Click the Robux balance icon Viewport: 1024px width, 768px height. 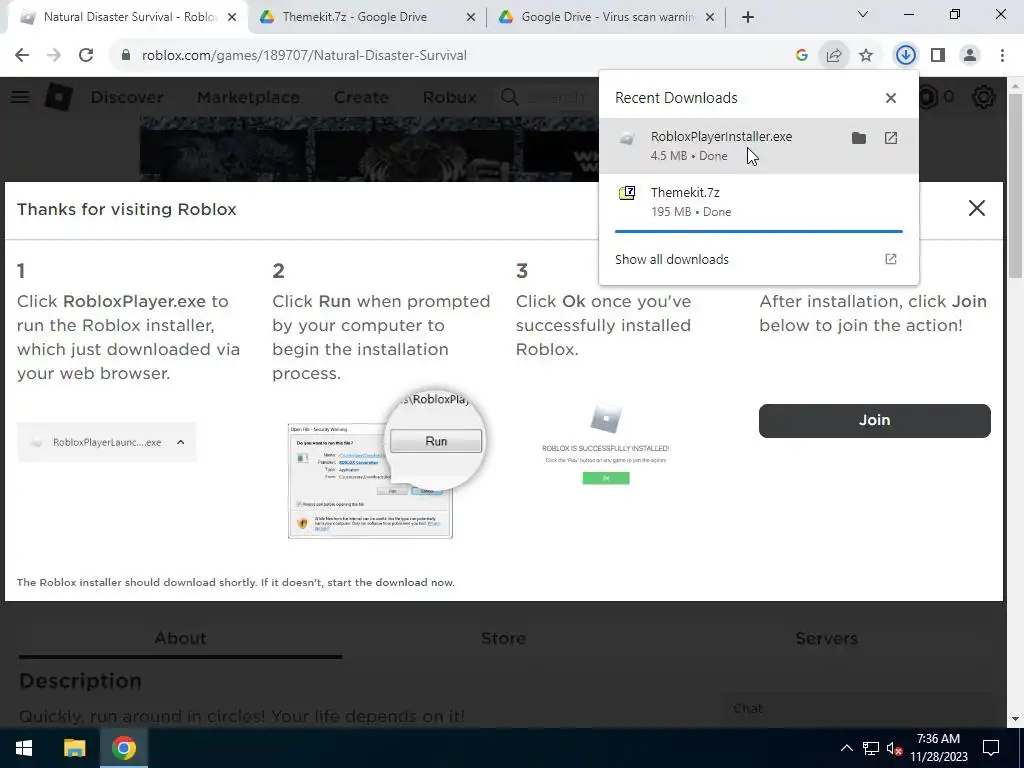pos(927,97)
